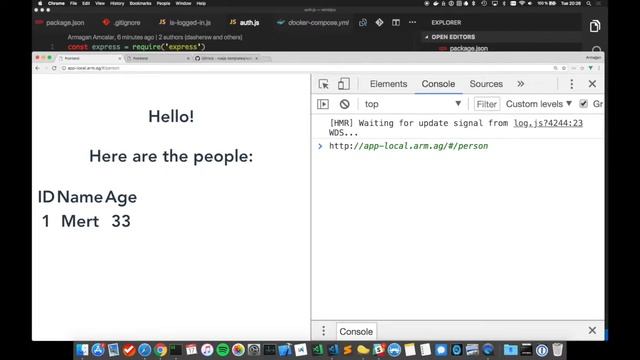Select the first Chrome browser tab

[89, 58]
